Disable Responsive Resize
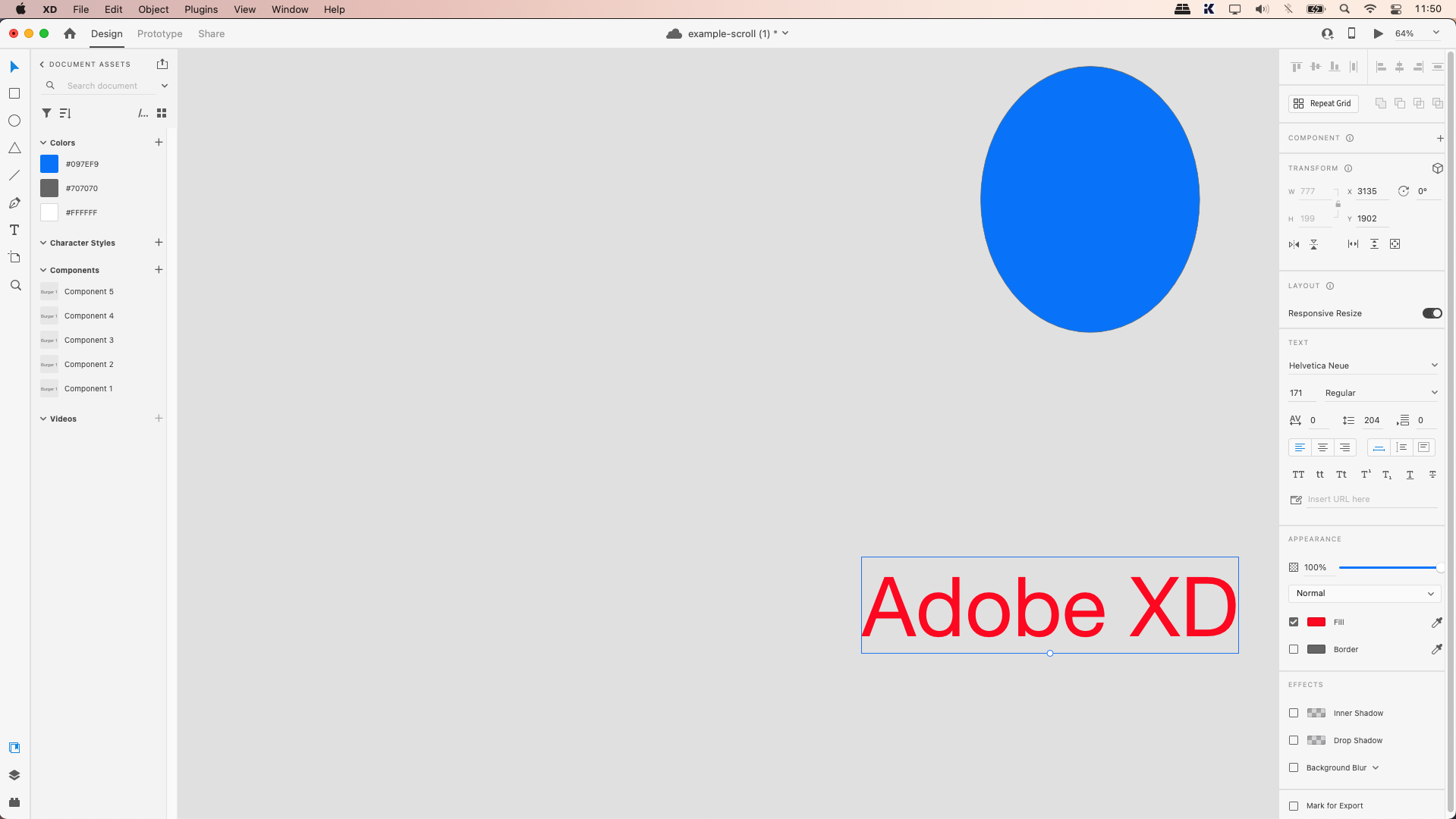The height and width of the screenshot is (819, 1456). [x=1432, y=312]
